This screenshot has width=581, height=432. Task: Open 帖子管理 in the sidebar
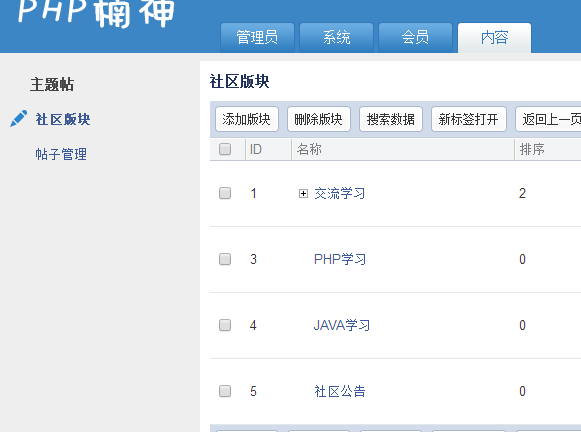(x=61, y=154)
